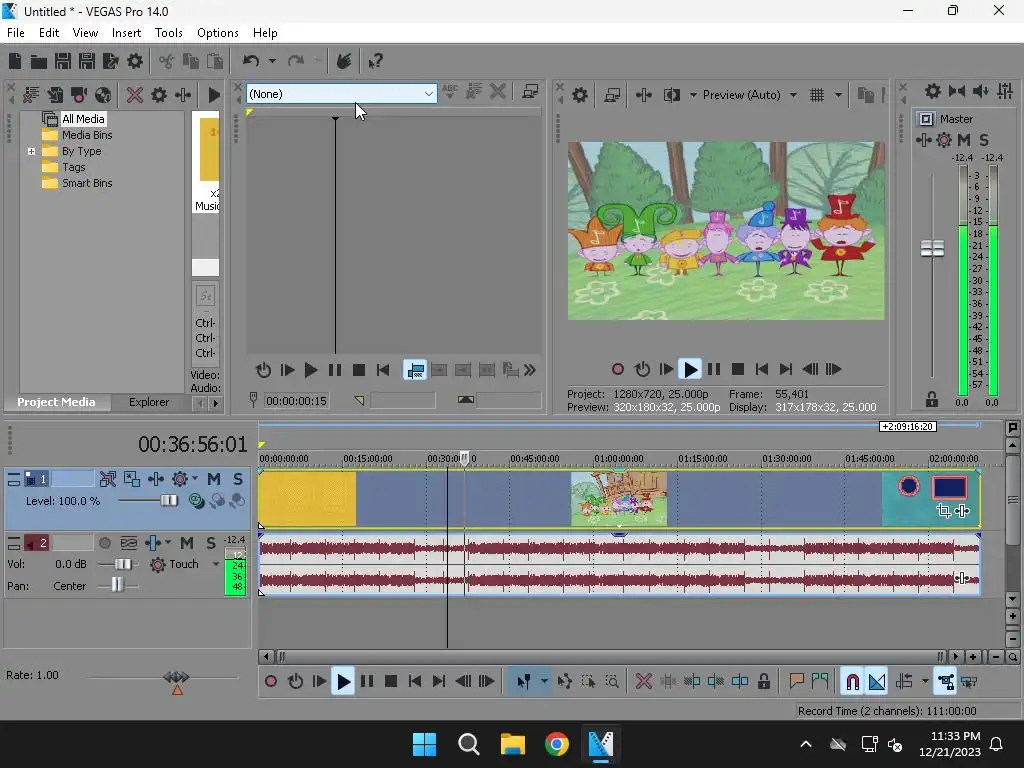1024x768 pixels.
Task: Click the What's This help icon
Action: [x=375, y=61]
